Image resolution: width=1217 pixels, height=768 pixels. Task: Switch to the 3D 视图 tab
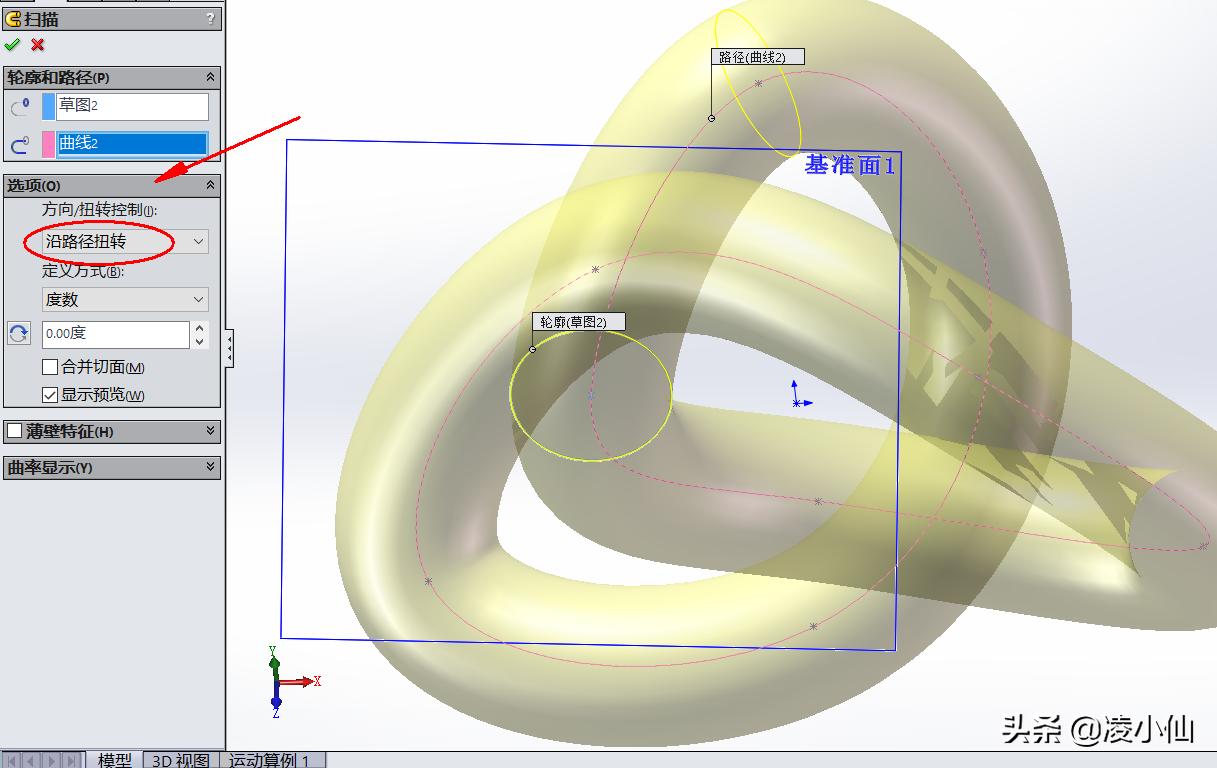pos(180,761)
